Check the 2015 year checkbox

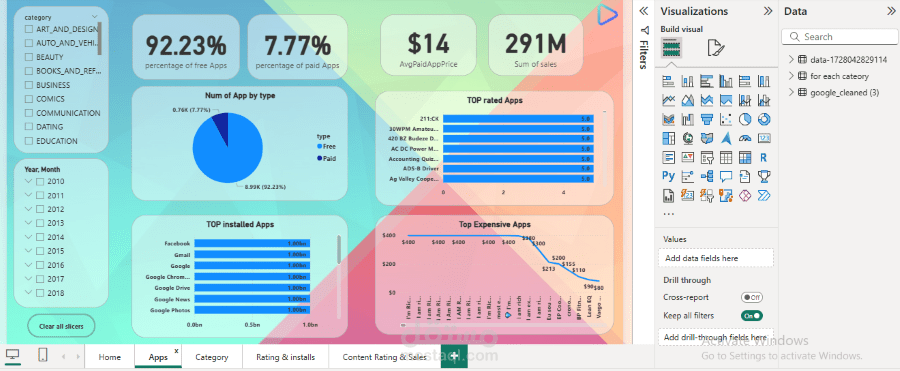40,251
